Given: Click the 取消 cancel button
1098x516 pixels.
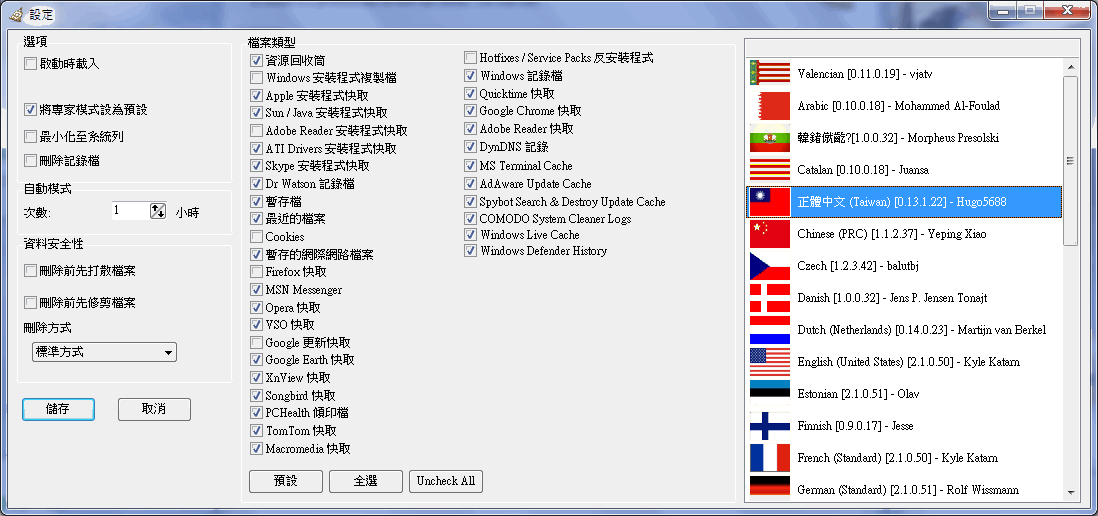Looking at the screenshot, I should tap(154, 409).
